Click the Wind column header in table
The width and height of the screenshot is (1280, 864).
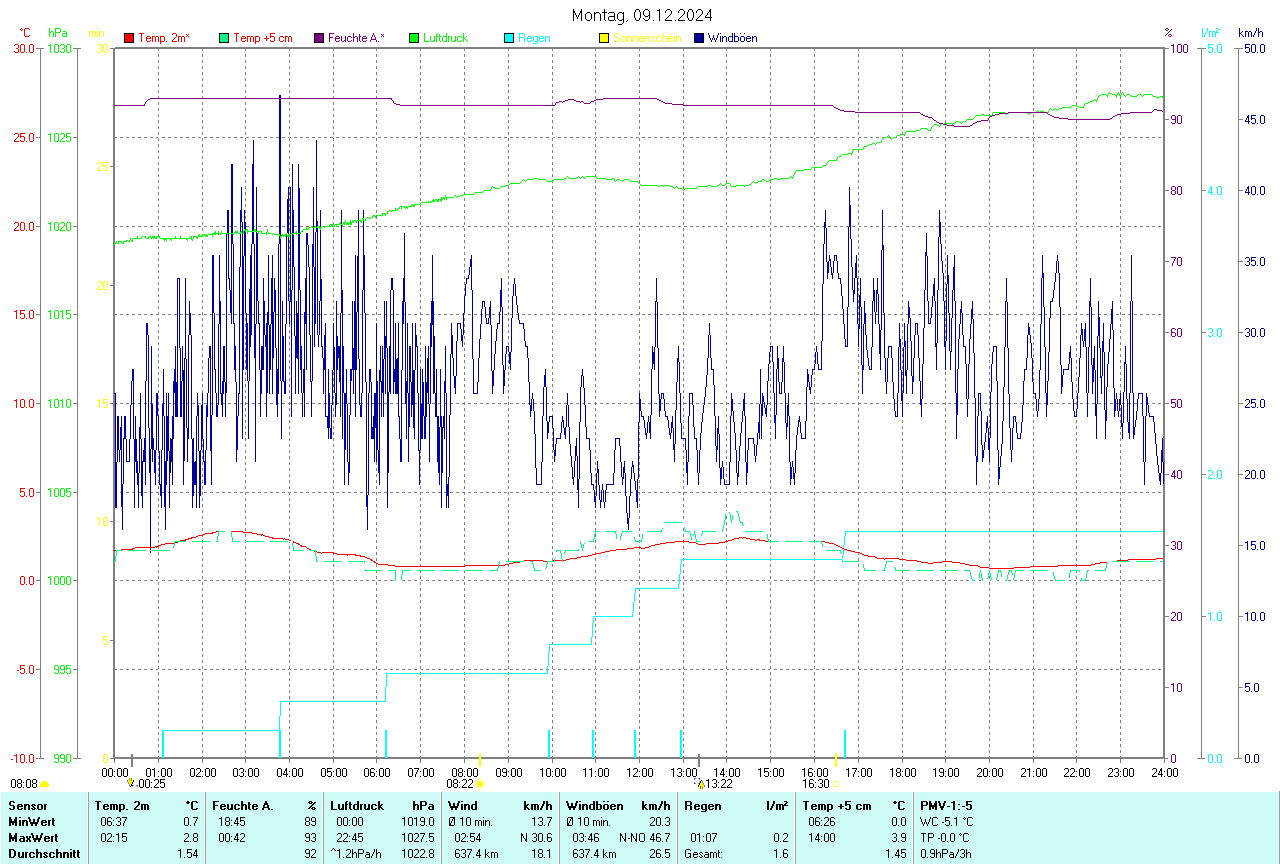pyautogui.click(x=463, y=805)
